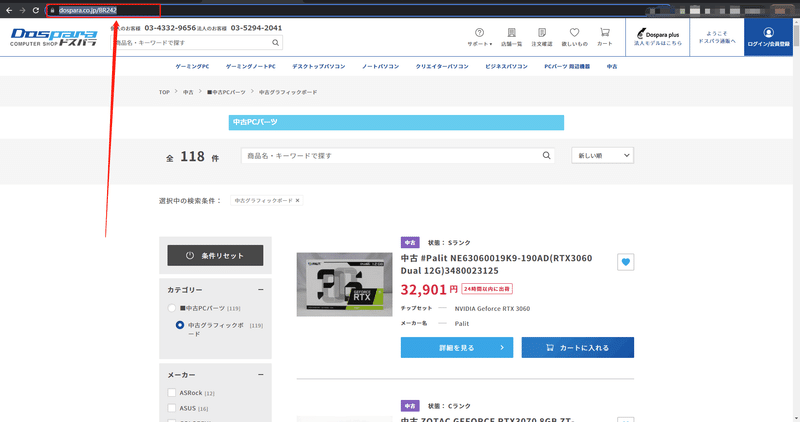
Task: Click NVIDIA Geforce RTX 3060 chipset text
Action: coord(492,309)
